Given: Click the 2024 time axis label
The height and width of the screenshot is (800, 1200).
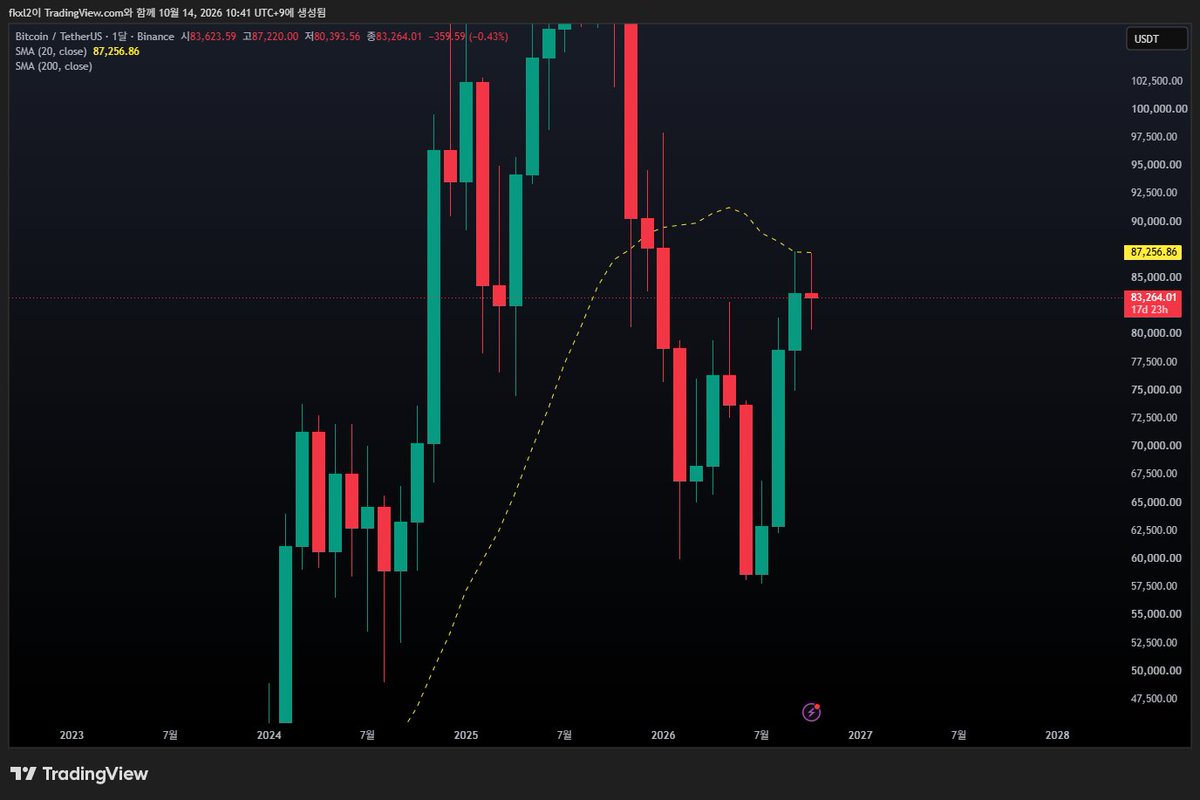Looking at the screenshot, I should coord(269,734).
